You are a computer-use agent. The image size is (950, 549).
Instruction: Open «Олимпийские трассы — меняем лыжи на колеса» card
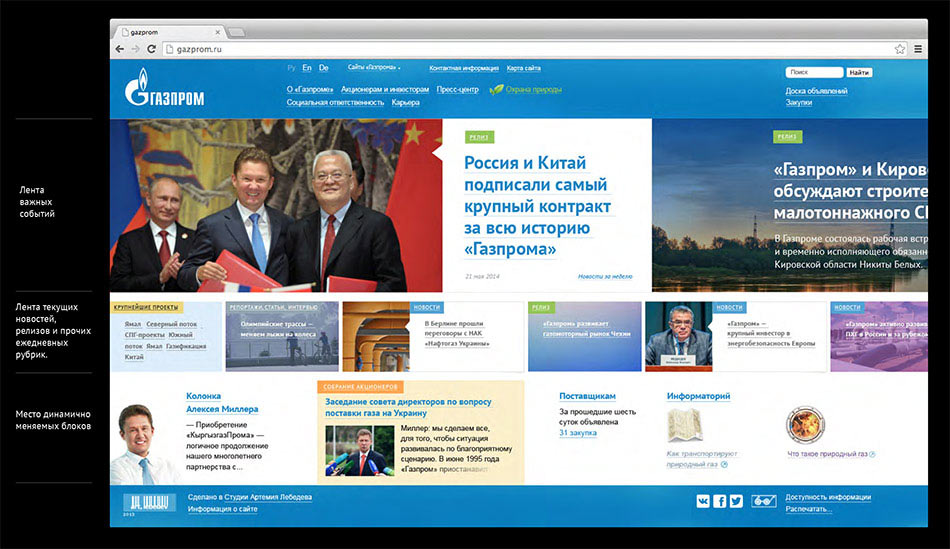282,337
